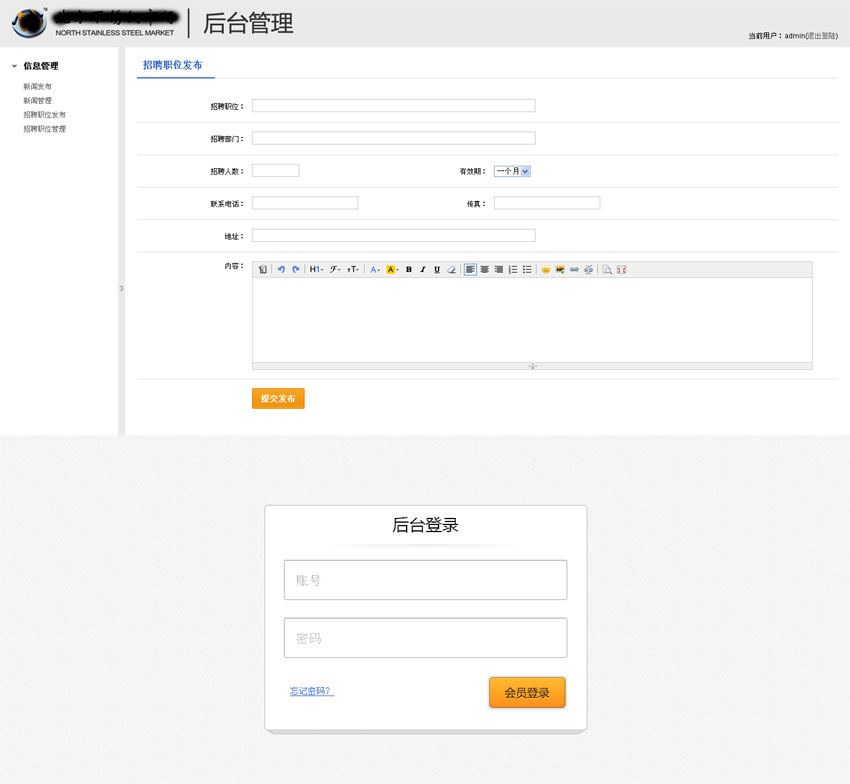This screenshot has height=784, width=850.
Task: Click the 账号 account input field
Action: (425, 580)
